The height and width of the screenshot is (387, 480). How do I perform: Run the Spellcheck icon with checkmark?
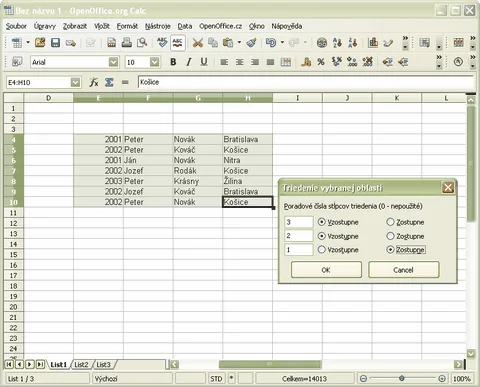click(x=162, y=43)
